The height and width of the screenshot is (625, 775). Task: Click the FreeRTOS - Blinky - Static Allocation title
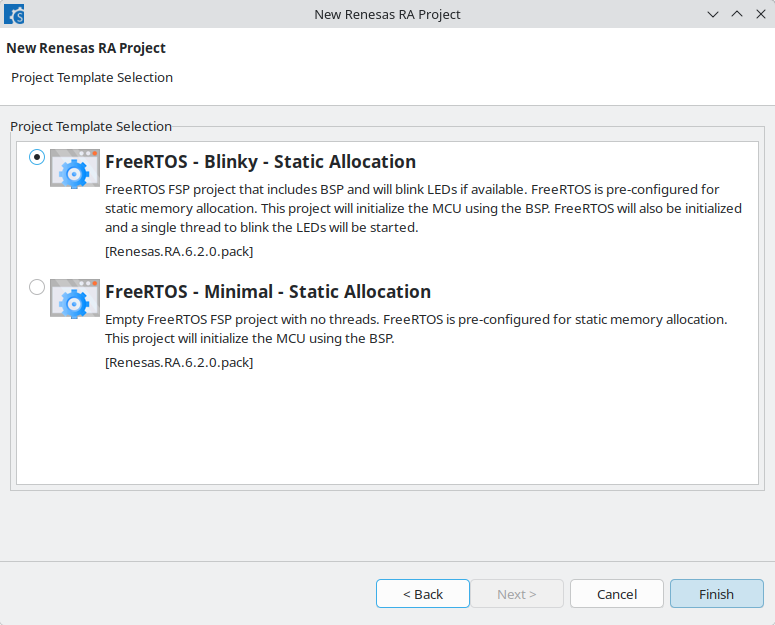coord(260,162)
